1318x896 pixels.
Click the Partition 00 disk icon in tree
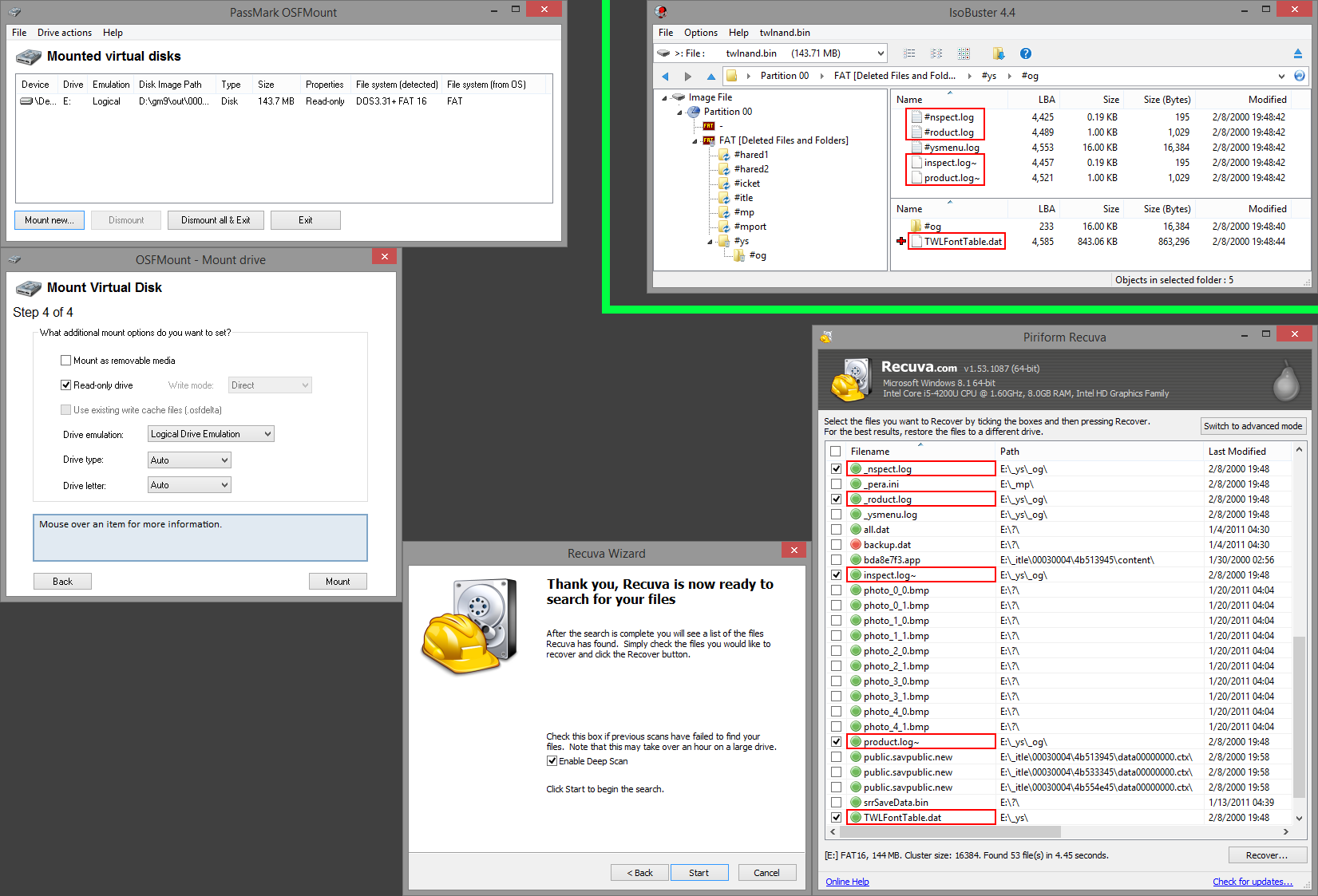[x=694, y=112]
